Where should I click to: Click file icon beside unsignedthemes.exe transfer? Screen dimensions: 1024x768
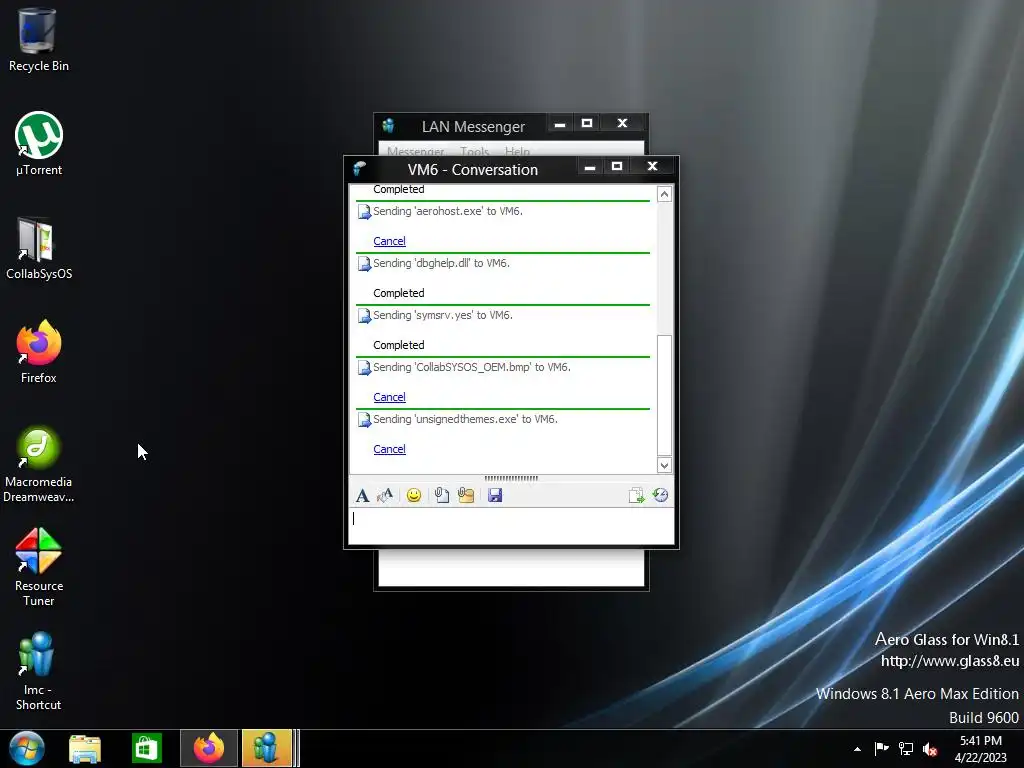364,421
